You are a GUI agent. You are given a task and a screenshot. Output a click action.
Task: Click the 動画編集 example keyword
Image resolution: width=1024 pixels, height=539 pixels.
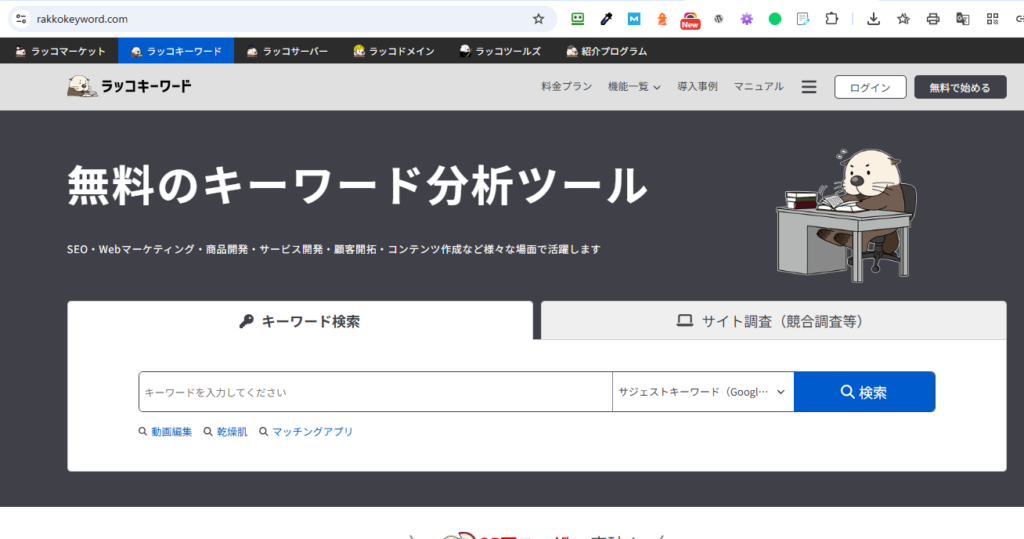tap(171, 432)
